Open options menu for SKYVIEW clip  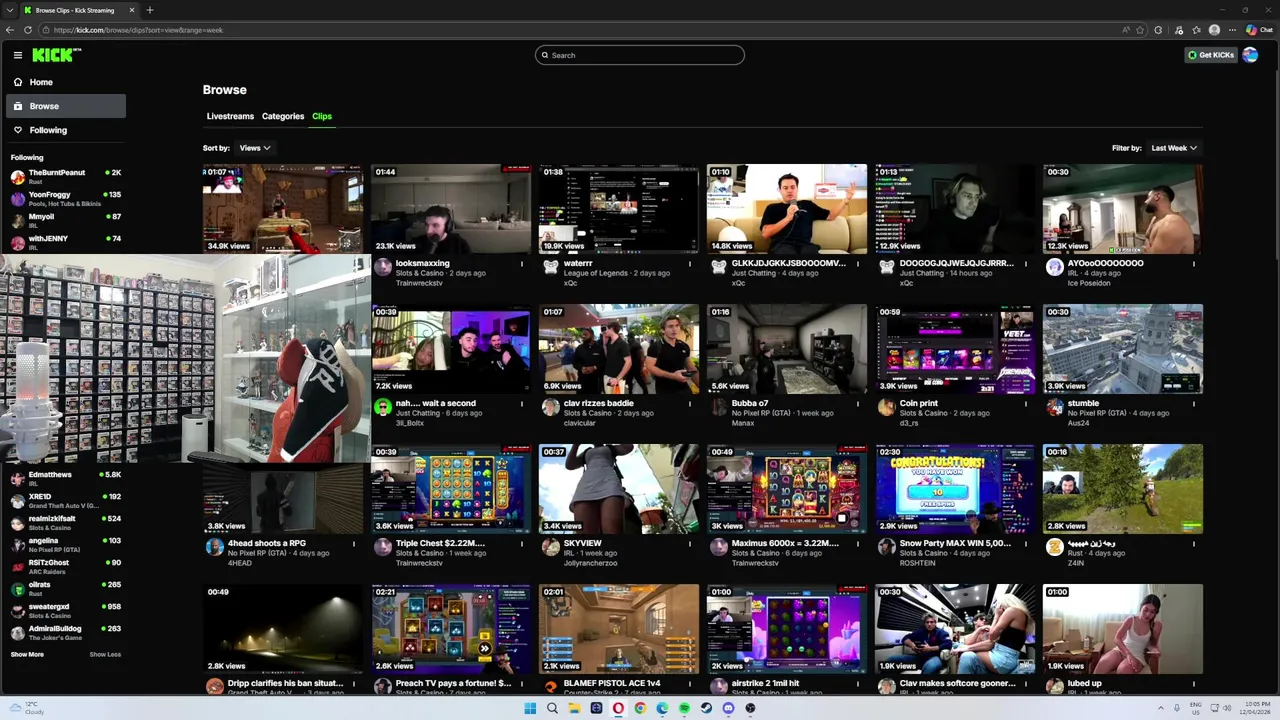click(690, 544)
